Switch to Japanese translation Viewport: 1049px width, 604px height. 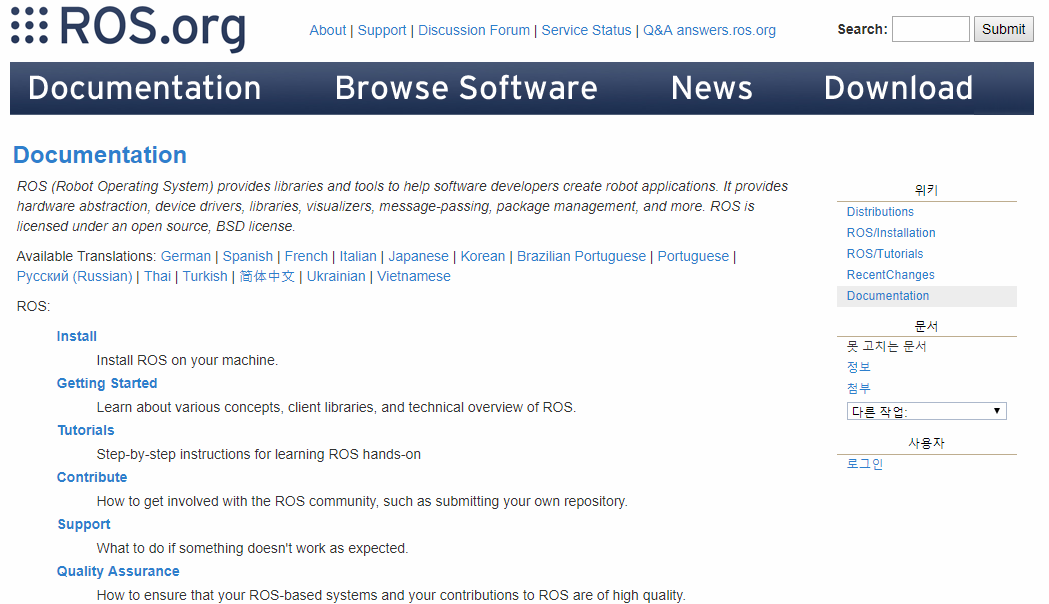(418, 256)
